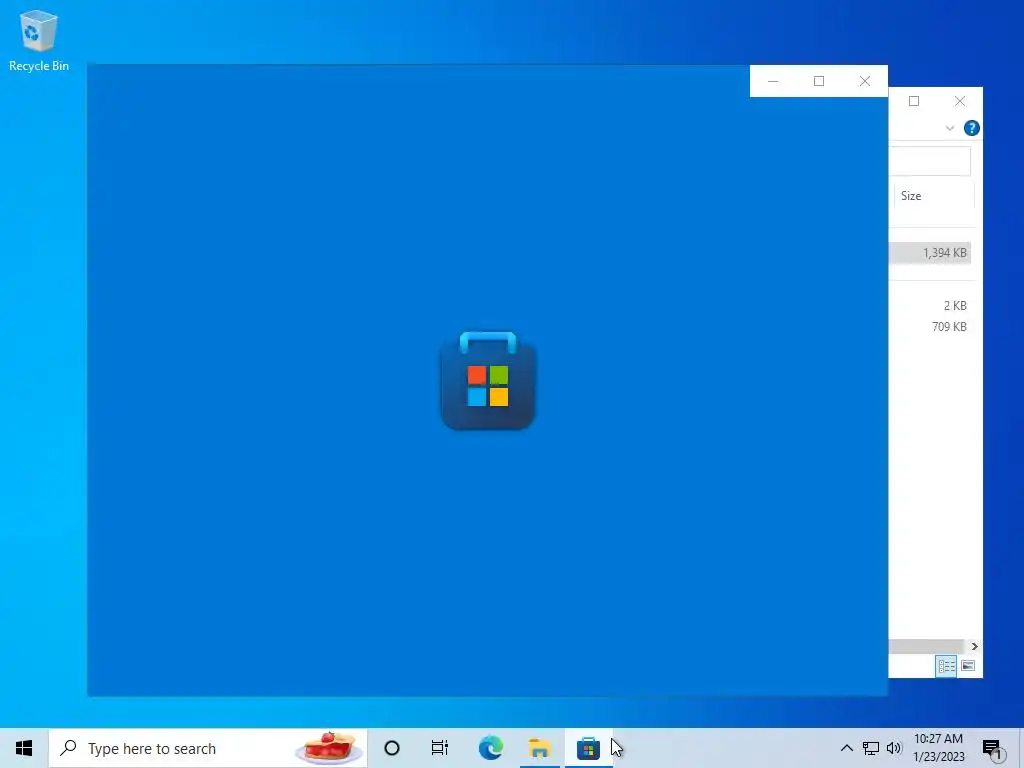
Task: Launch Microsoft Edge from the taskbar
Action: (x=490, y=748)
